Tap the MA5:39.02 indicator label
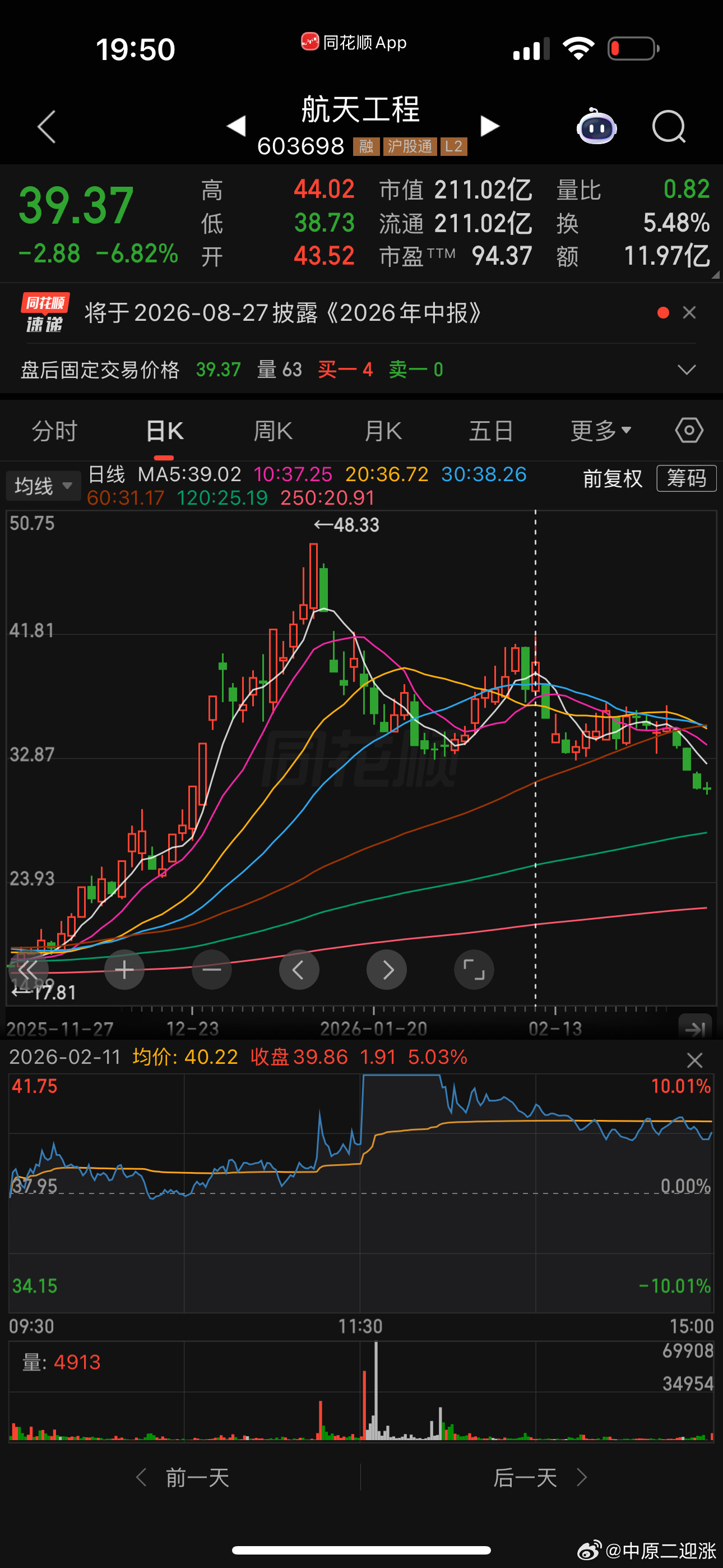 [x=189, y=474]
